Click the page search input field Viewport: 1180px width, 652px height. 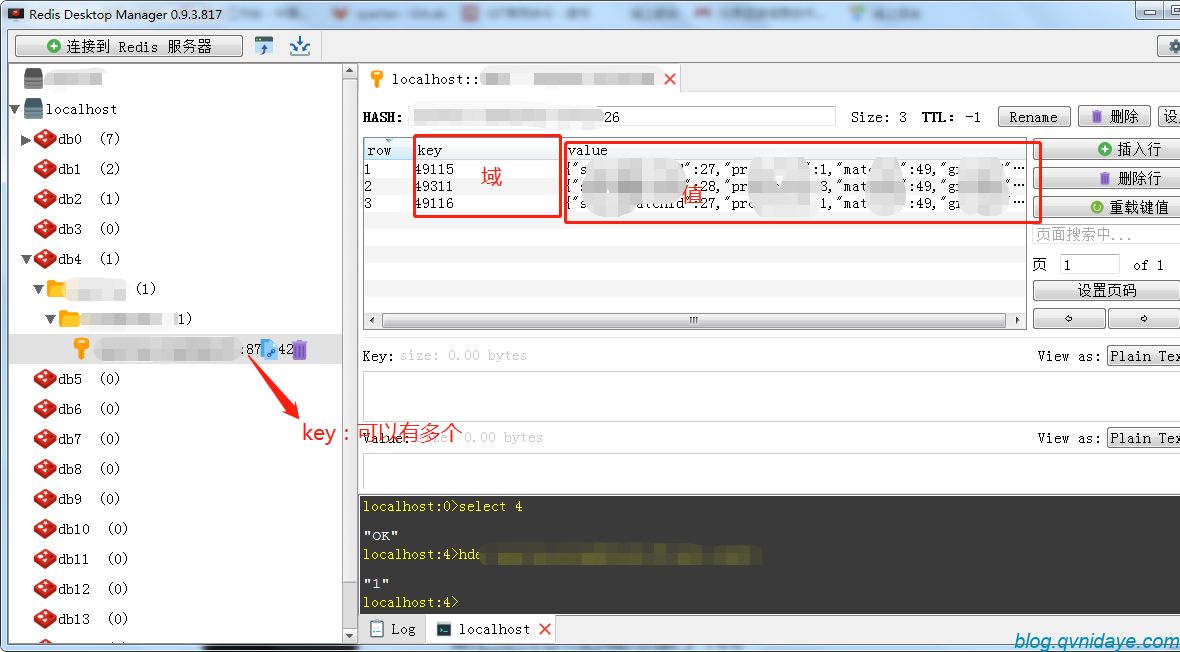pos(1106,234)
